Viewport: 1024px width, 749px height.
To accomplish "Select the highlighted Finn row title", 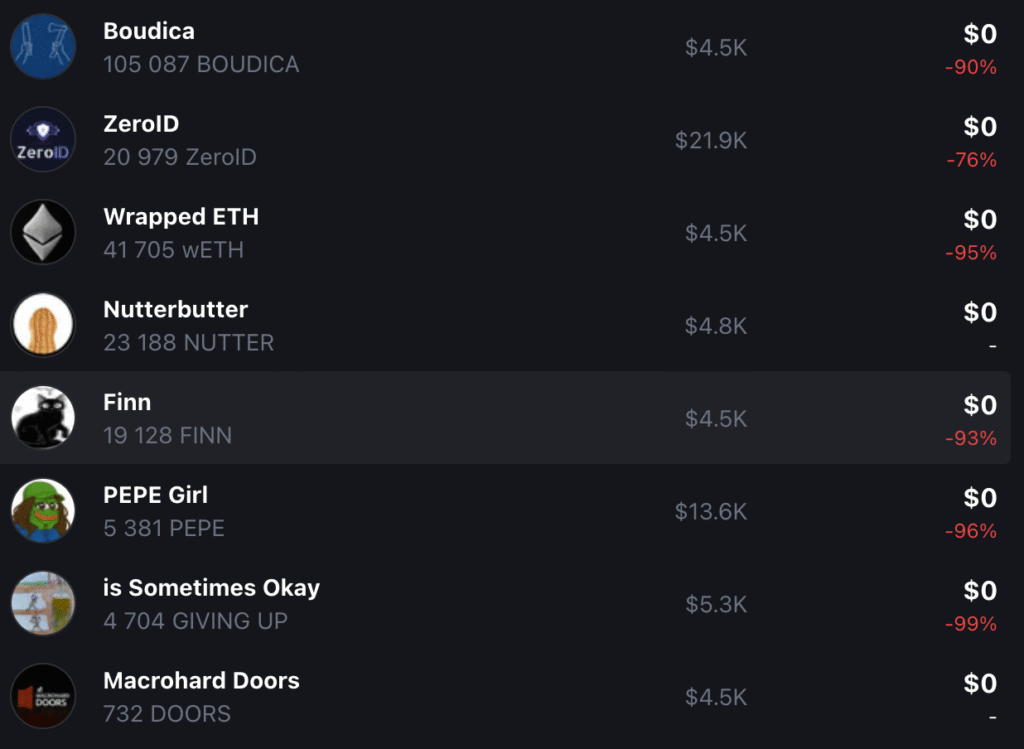I will (x=127, y=403).
